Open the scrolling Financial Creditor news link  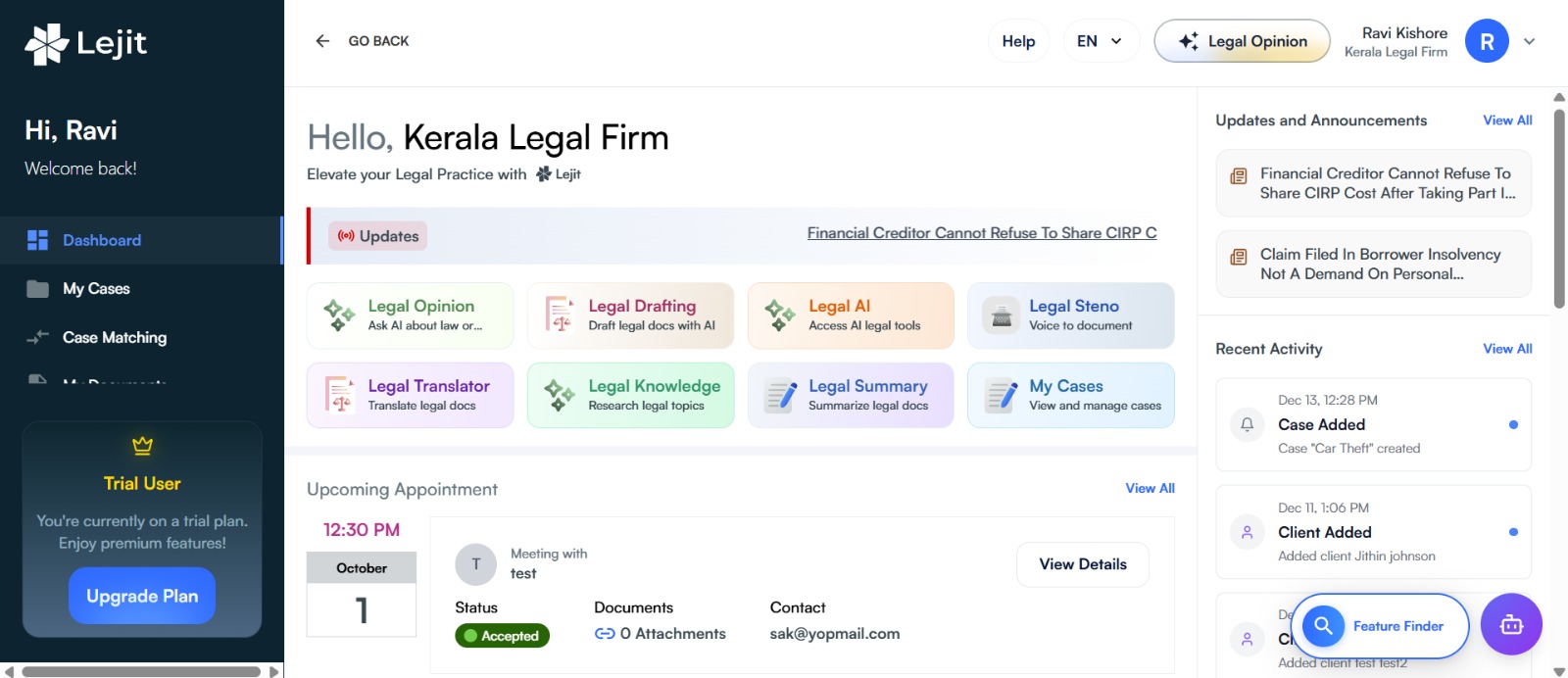pos(981,233)
